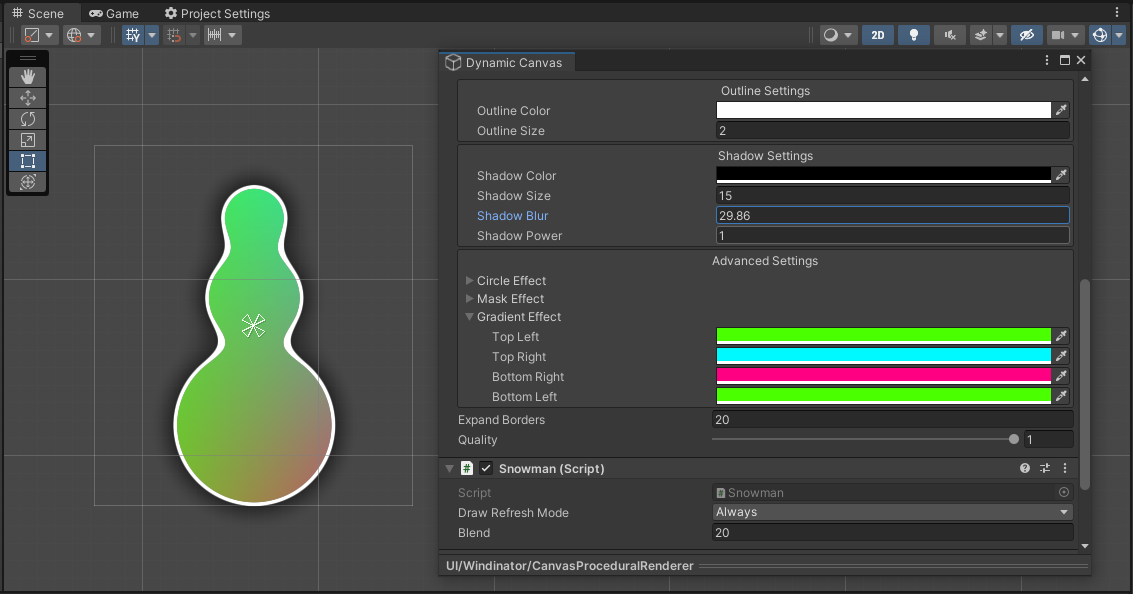Use eyedropper for Bottom Right color
The width and height of the screenshot is (1133, 594).
point(1061,376)
